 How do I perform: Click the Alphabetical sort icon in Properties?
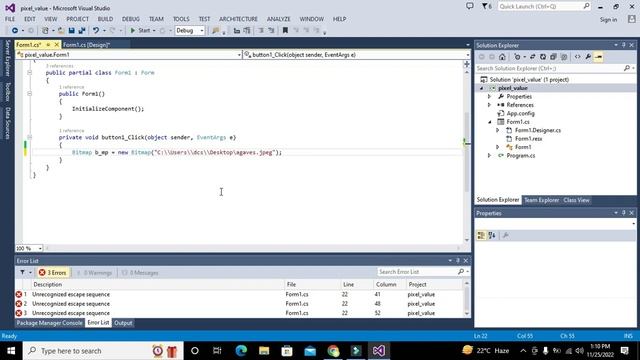click(x=492, y=236)
